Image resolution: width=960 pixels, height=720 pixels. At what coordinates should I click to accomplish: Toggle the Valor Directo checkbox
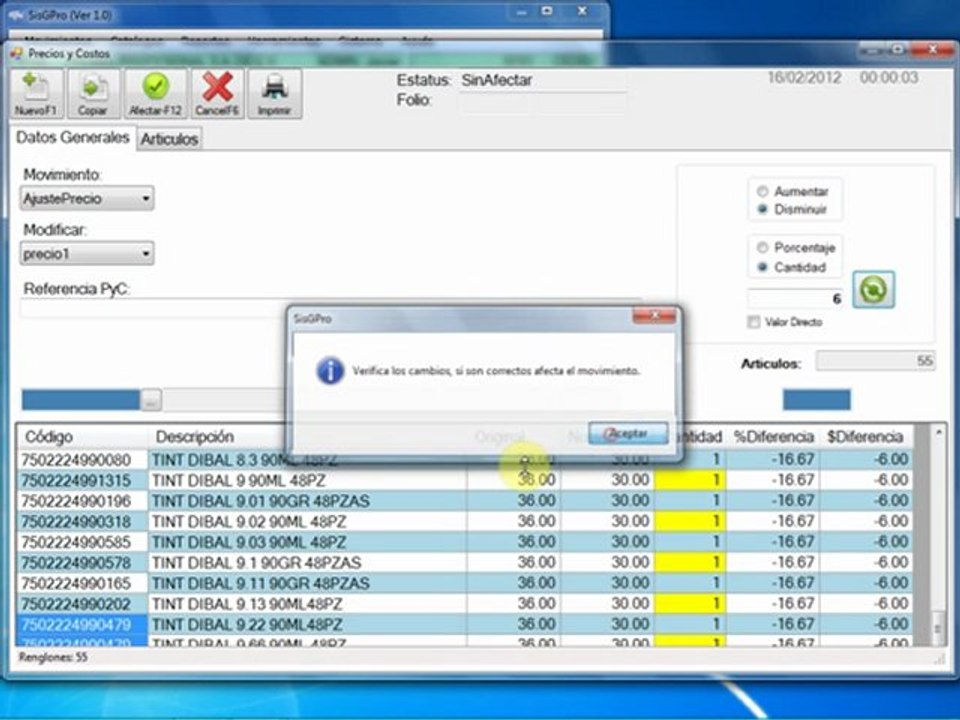tap(754, 322)
